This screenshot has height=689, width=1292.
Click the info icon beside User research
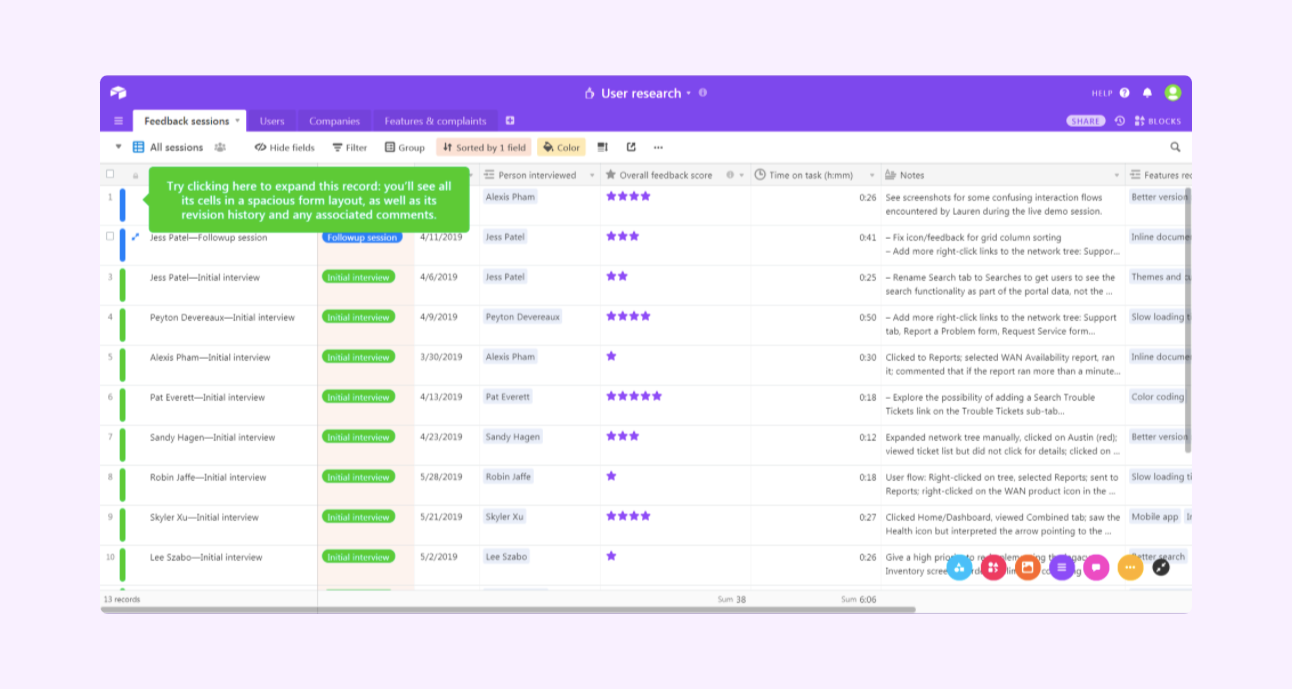[703, 93]
